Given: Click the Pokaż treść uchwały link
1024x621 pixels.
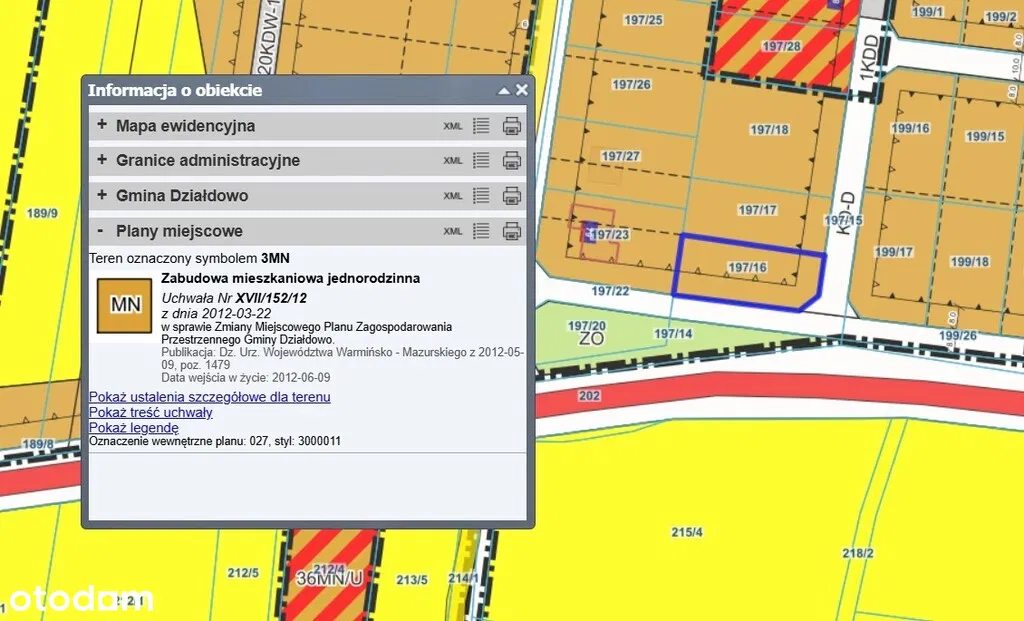Looking at the screenshot, I should [151, 412].
